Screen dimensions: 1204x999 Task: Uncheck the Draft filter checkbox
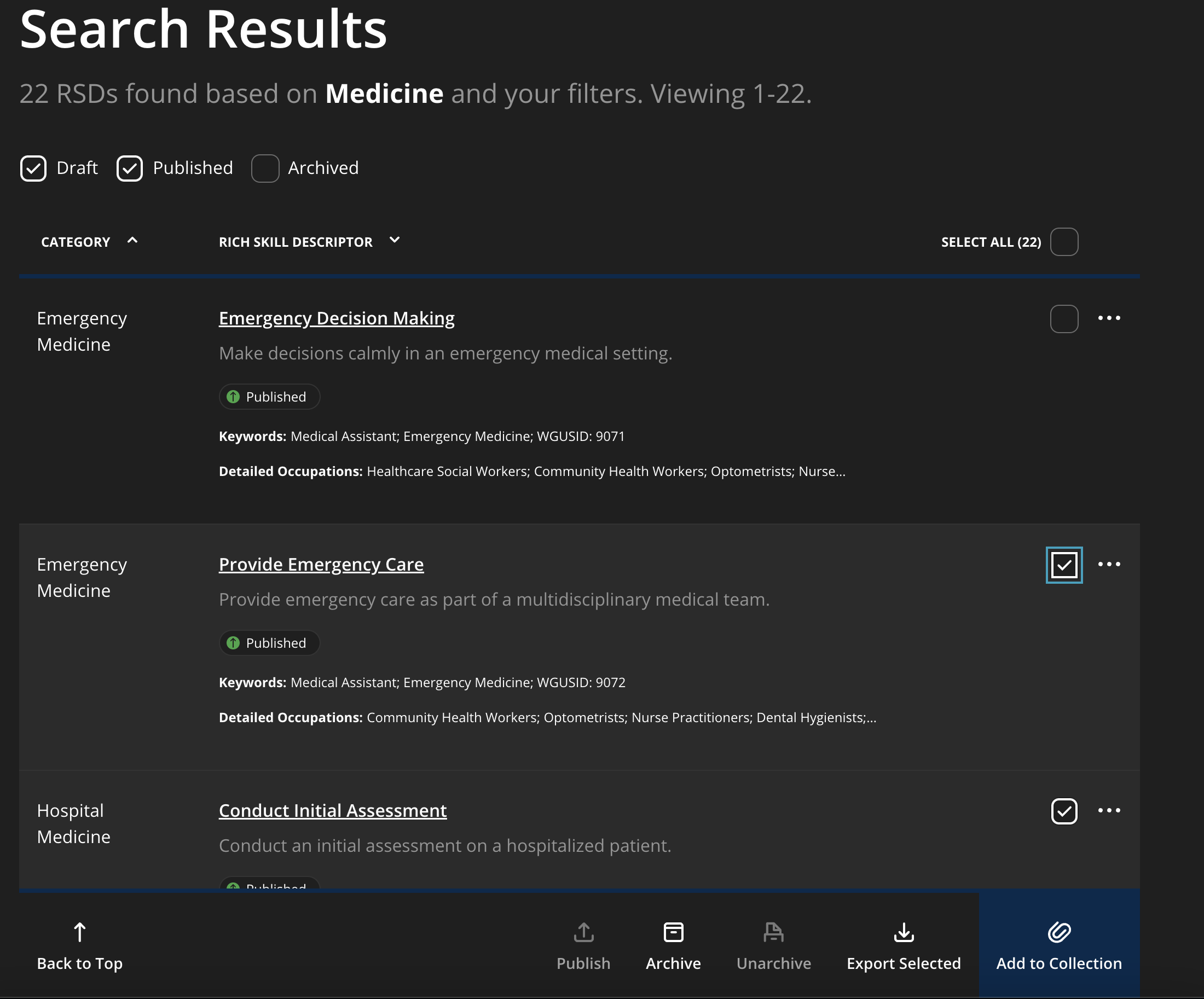(x=33, y=169)
